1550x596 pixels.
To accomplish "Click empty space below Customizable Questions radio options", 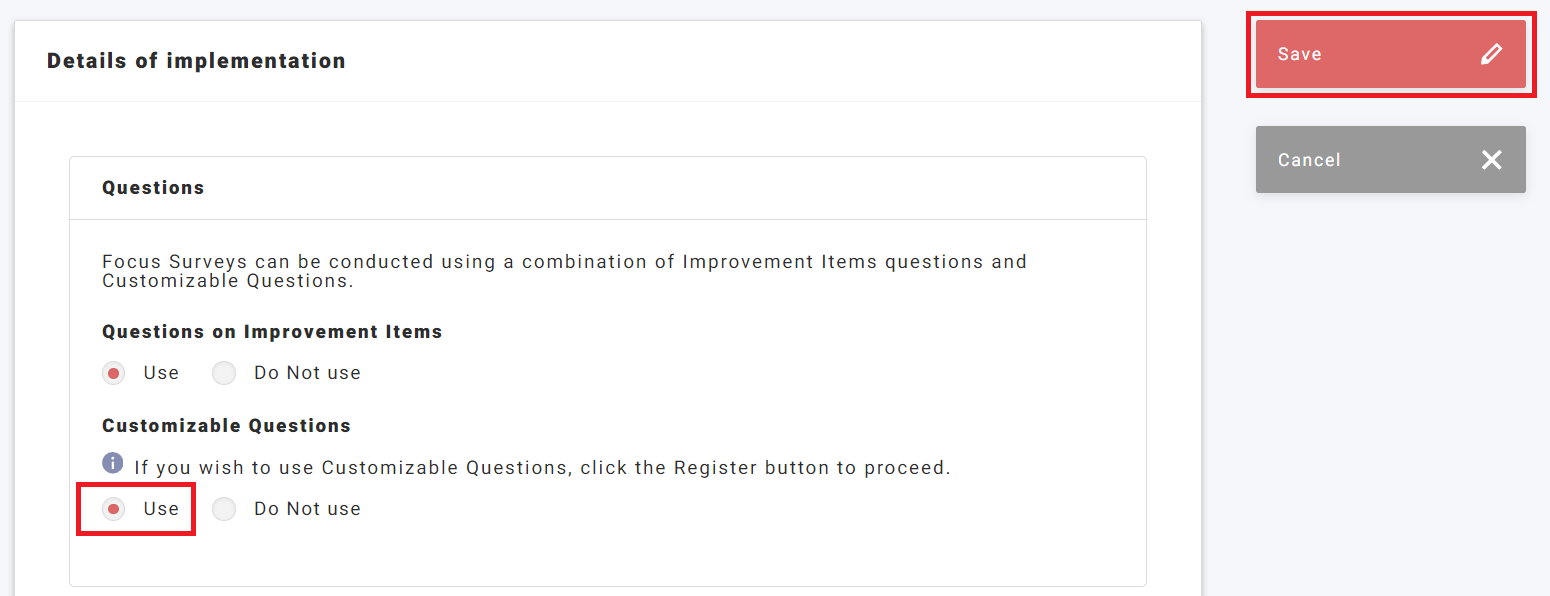I will click(x=600, y=555).
